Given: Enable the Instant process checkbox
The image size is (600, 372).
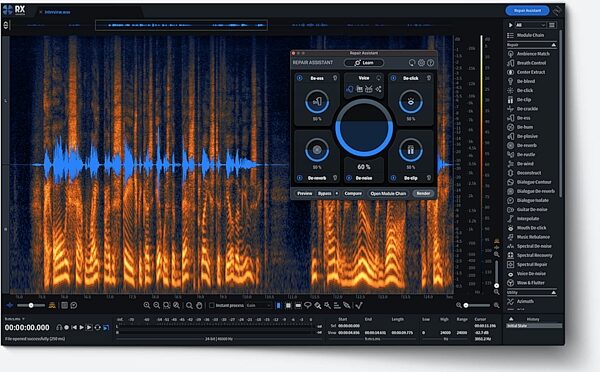Looking at the screenshot, I should [212, 305].
